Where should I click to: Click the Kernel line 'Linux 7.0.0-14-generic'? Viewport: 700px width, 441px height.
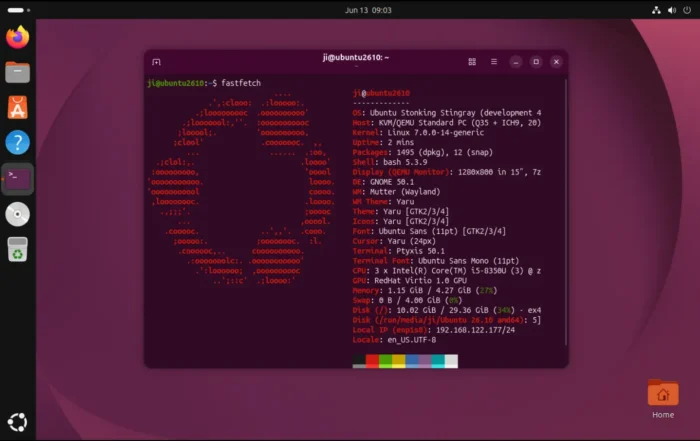click(x=418, y=133)
